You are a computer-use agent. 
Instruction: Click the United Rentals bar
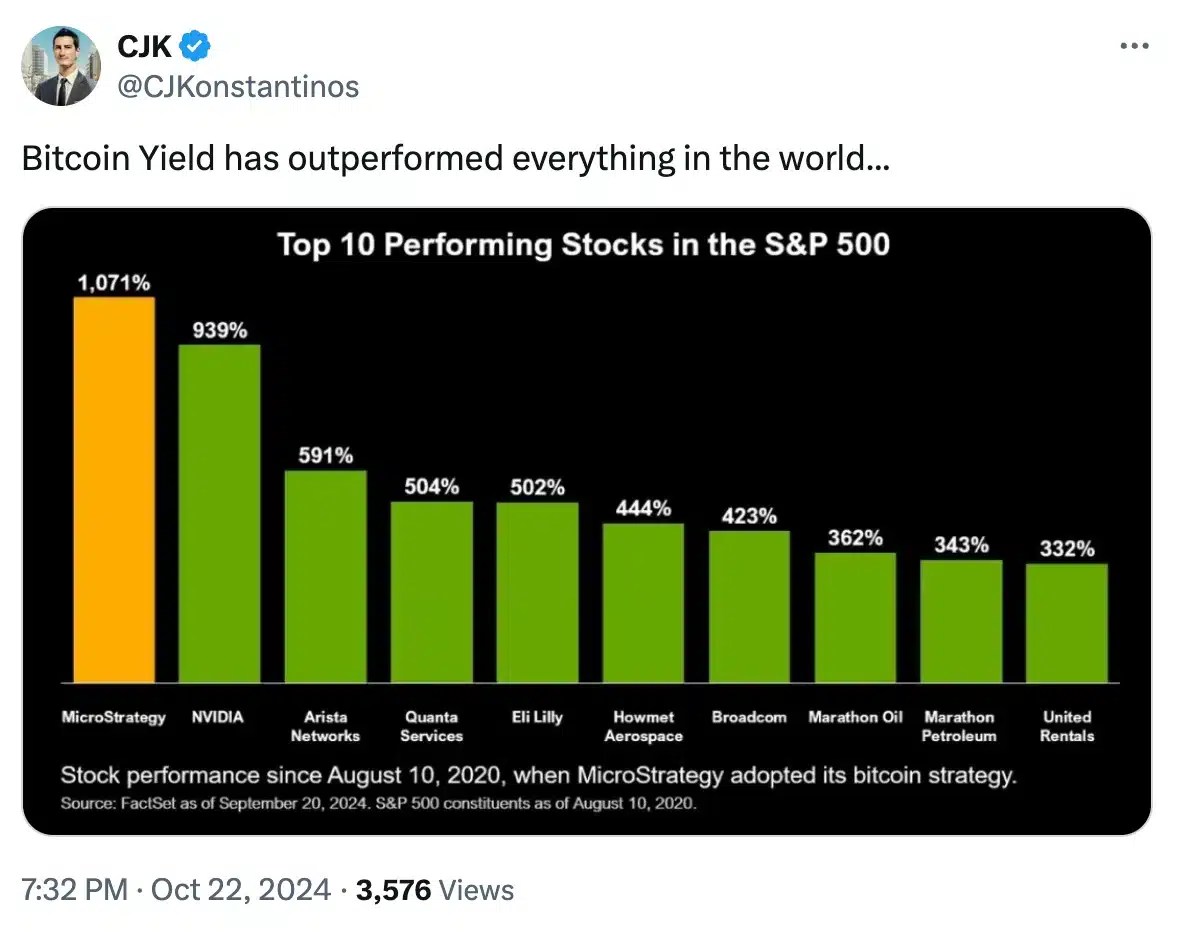click(1066, 622)
